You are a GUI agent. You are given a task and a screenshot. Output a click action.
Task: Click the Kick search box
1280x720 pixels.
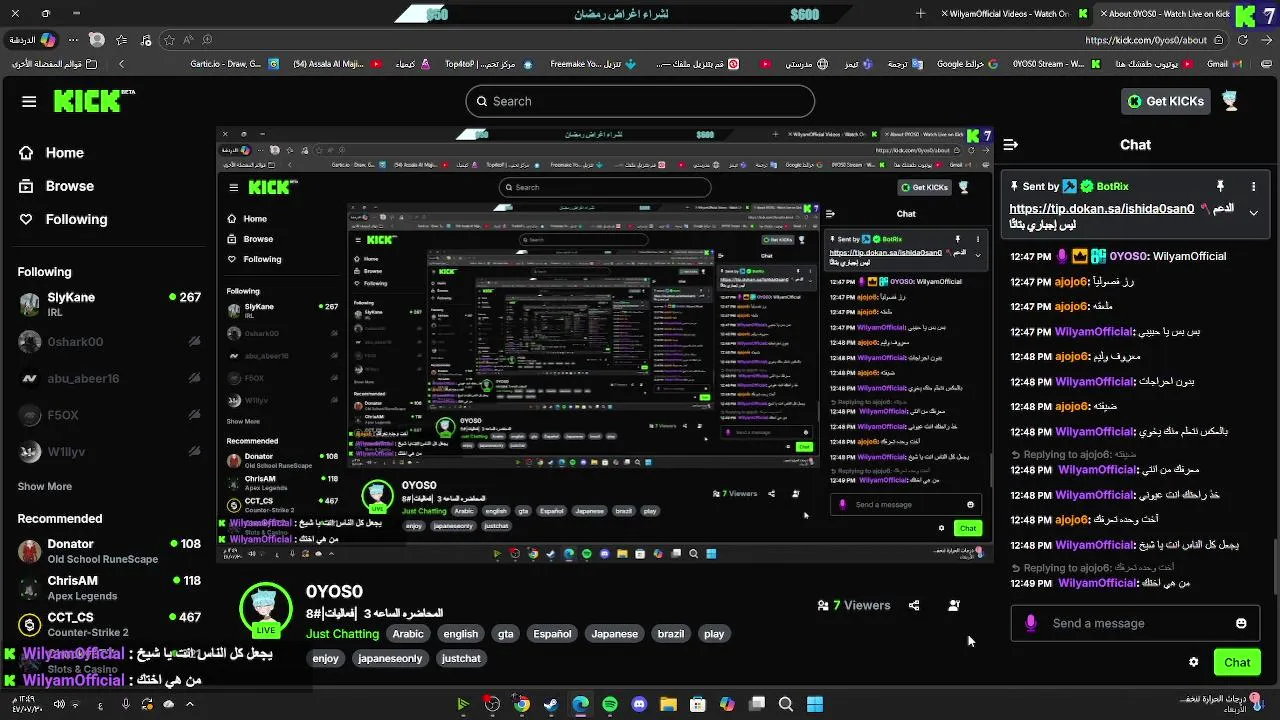[x=640, y=101]
